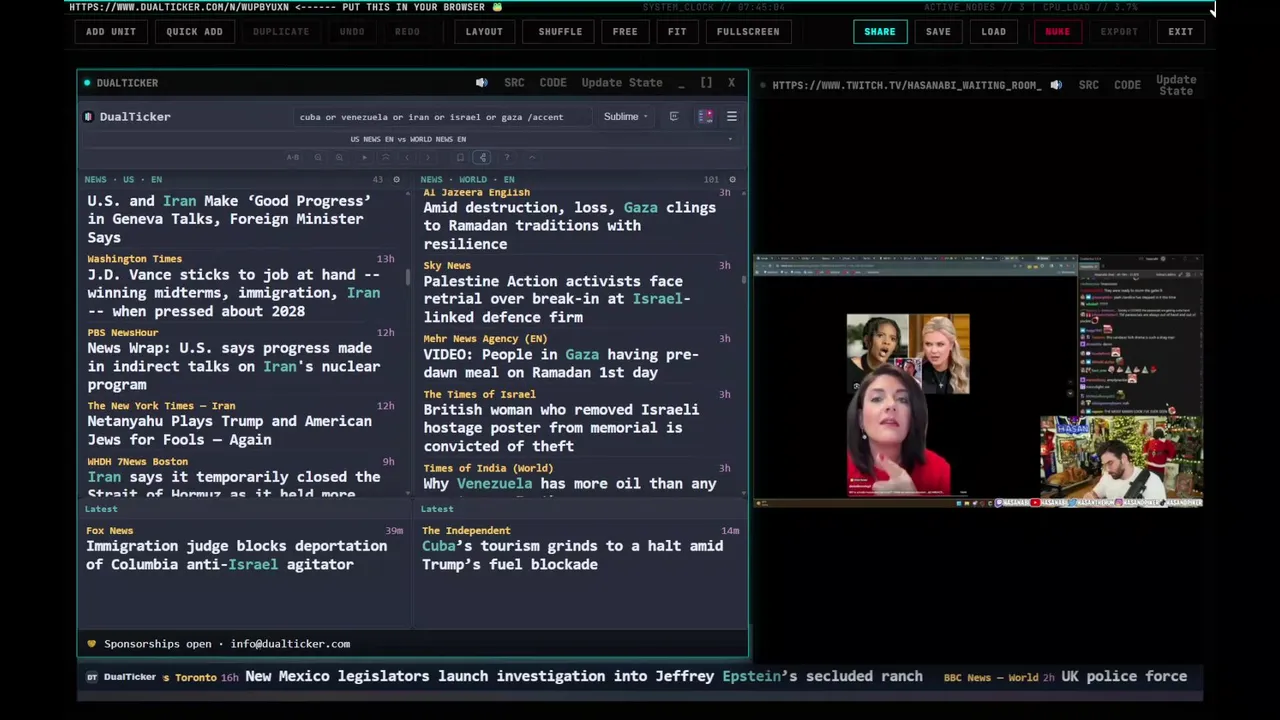Open SRC tab of DUALTICKER node

tap(514, 83)
